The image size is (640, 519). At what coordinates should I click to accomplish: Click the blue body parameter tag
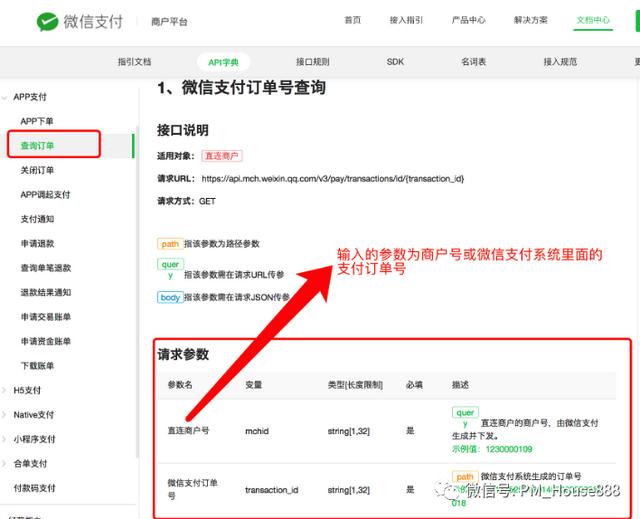tap(170, 297)
